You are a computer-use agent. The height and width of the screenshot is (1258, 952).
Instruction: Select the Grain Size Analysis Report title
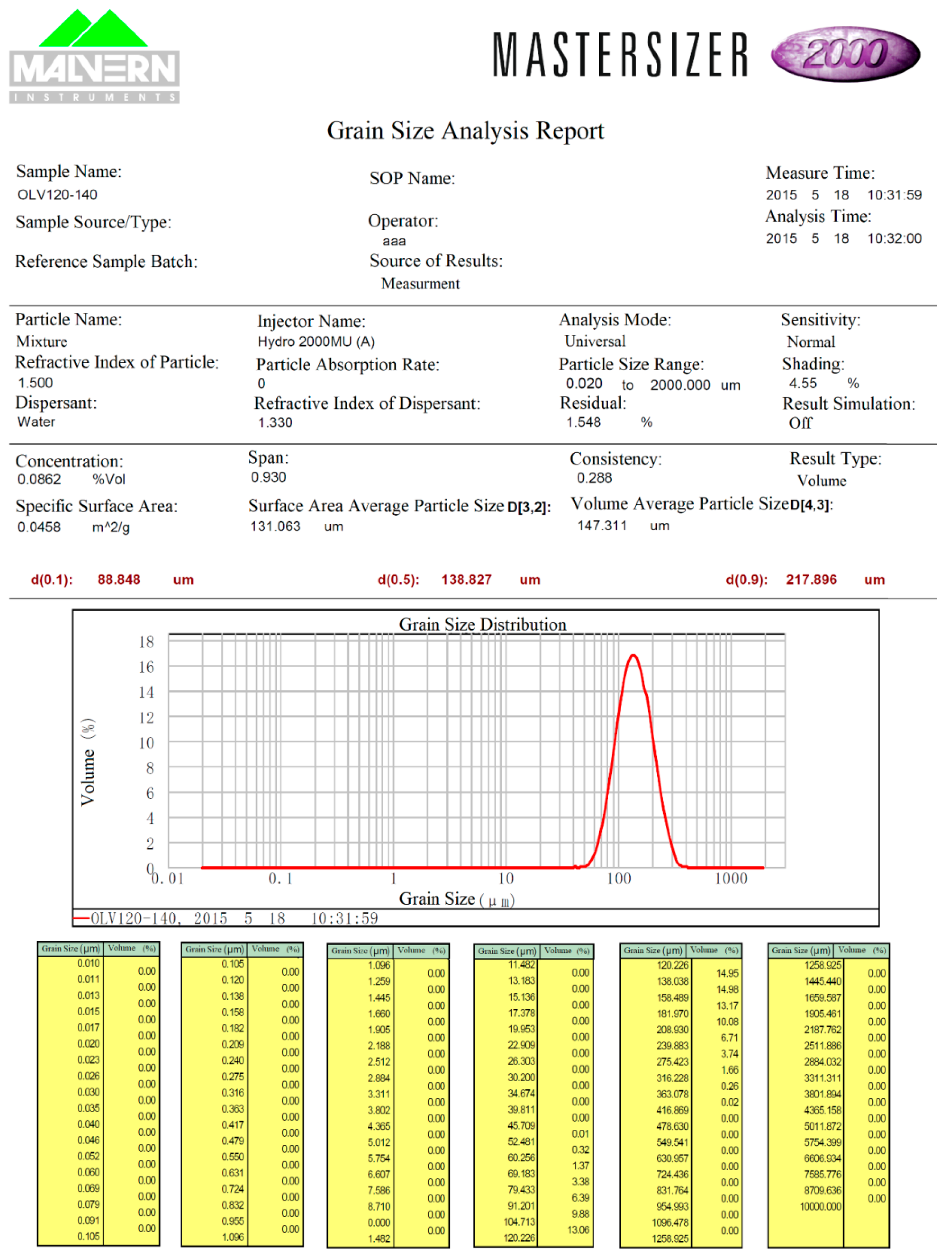[466, 130]
